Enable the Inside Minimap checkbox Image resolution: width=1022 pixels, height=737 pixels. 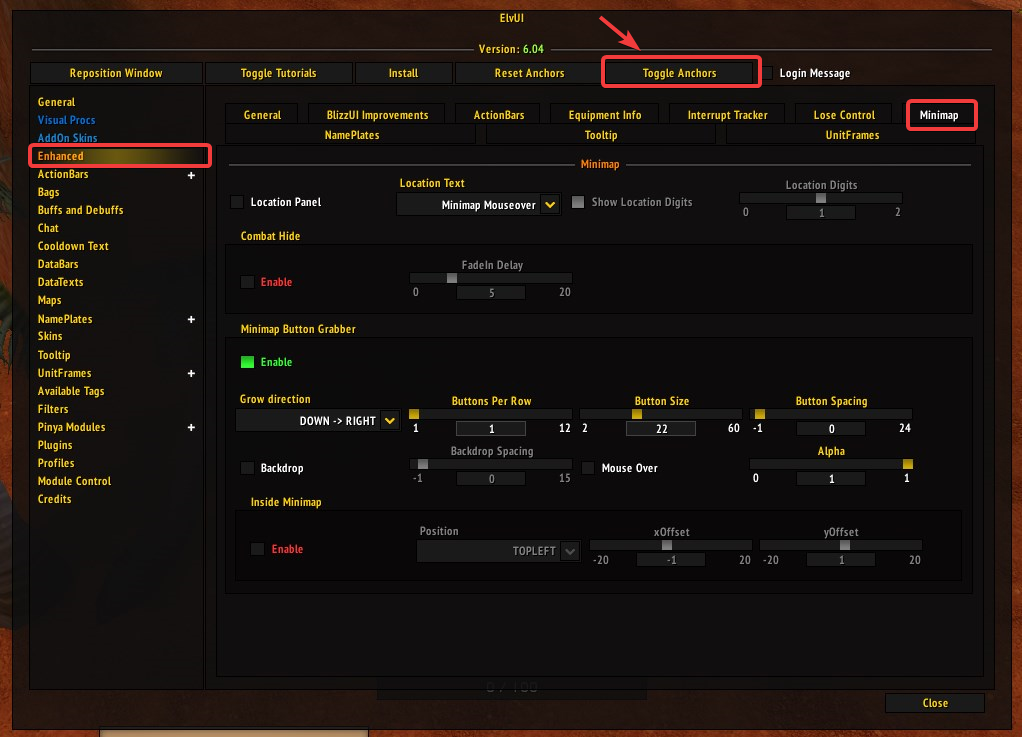[x=257, y=549]
